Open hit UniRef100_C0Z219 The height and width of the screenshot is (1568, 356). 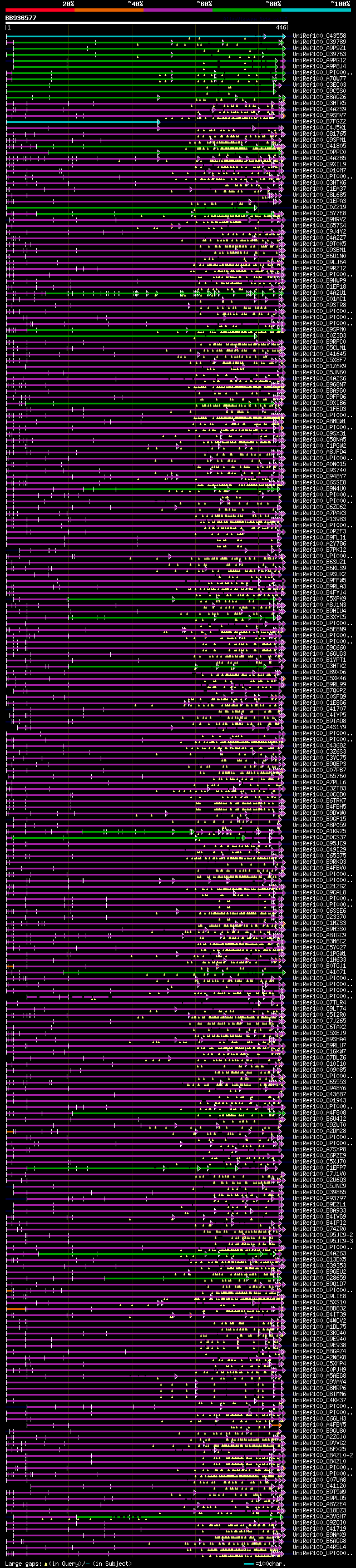[319, 207]
